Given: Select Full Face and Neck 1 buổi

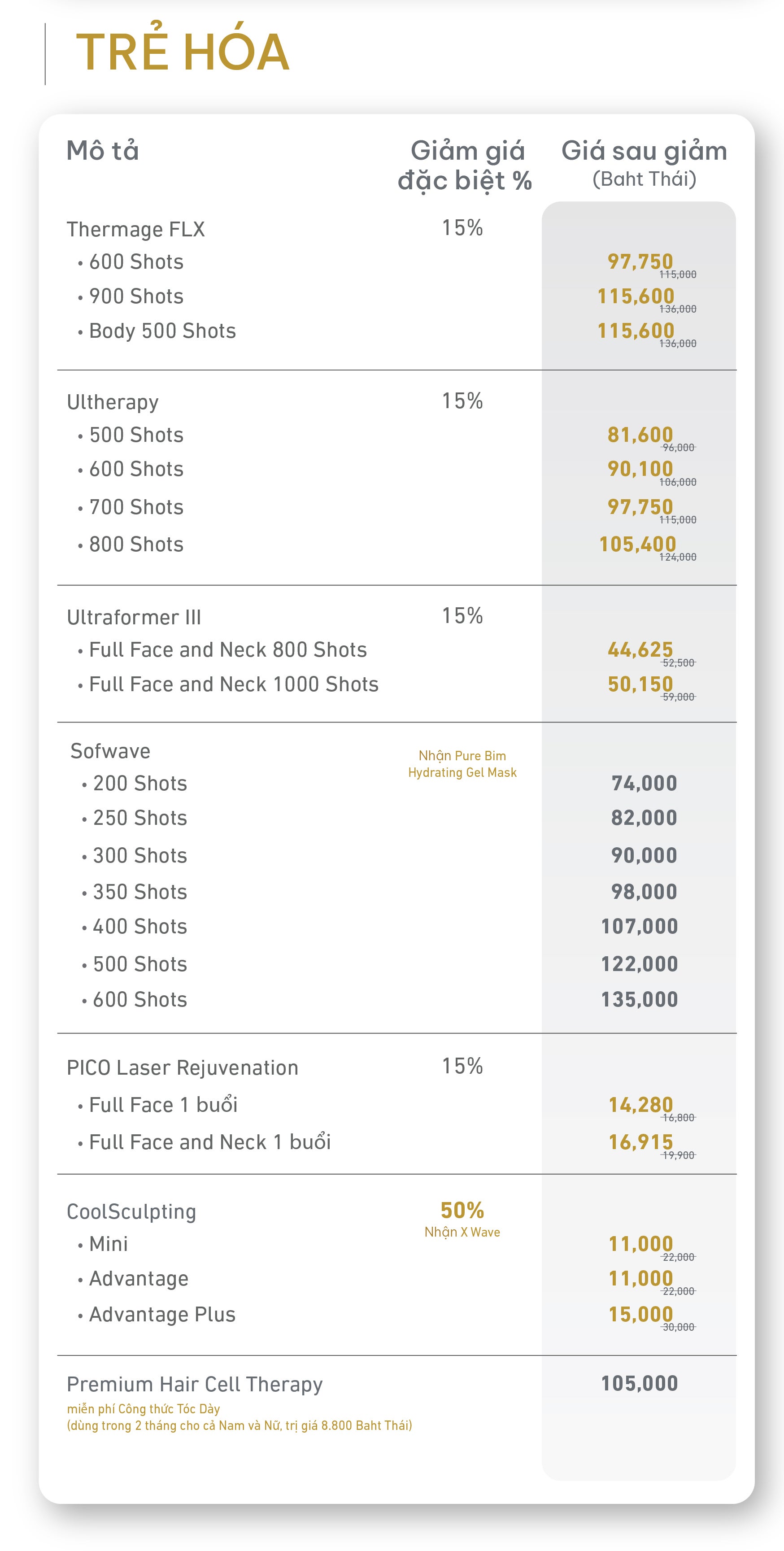Looking at the screenshot, I should point(204,1142).
